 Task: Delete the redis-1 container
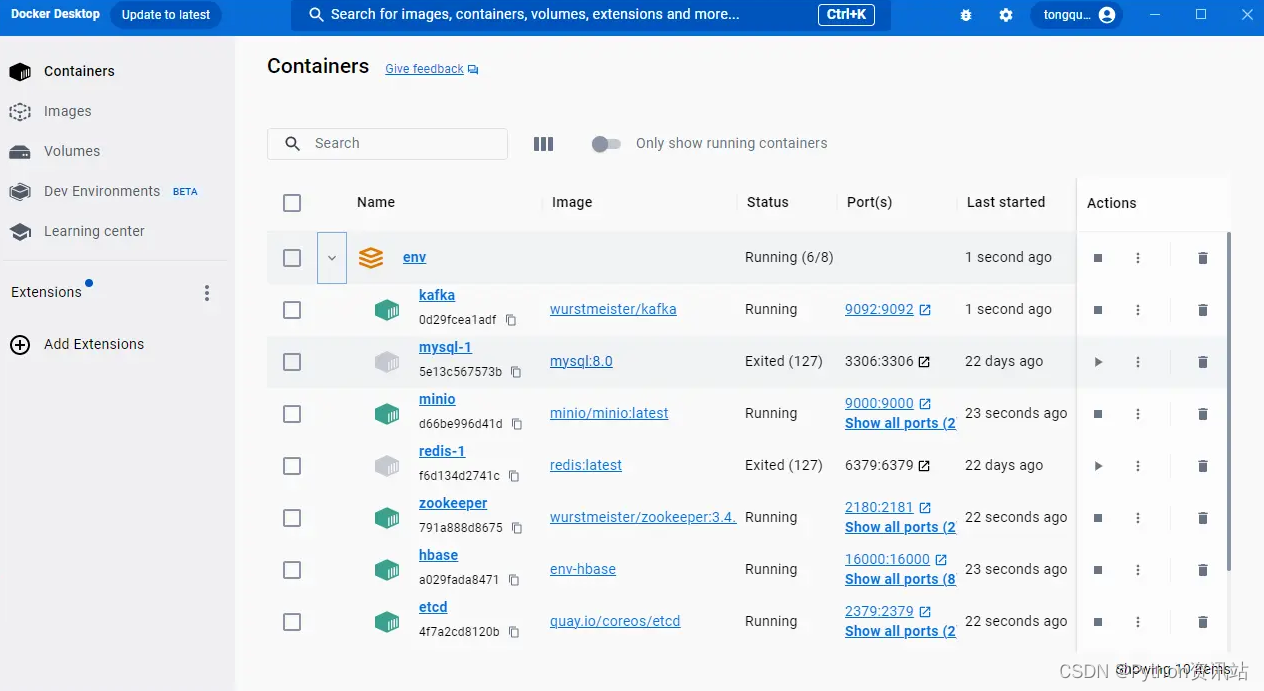coord(1203,466)
